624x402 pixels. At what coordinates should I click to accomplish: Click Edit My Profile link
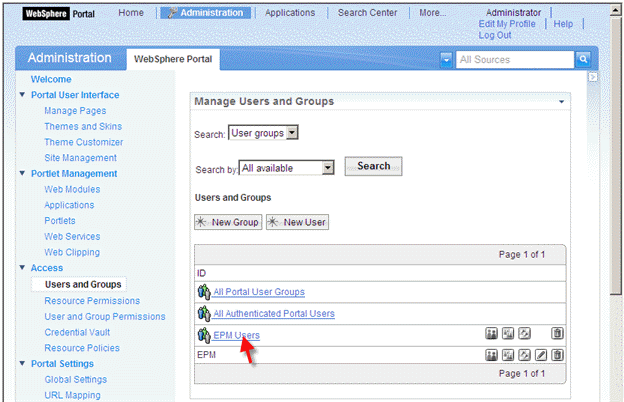click(x=507, y=24)
